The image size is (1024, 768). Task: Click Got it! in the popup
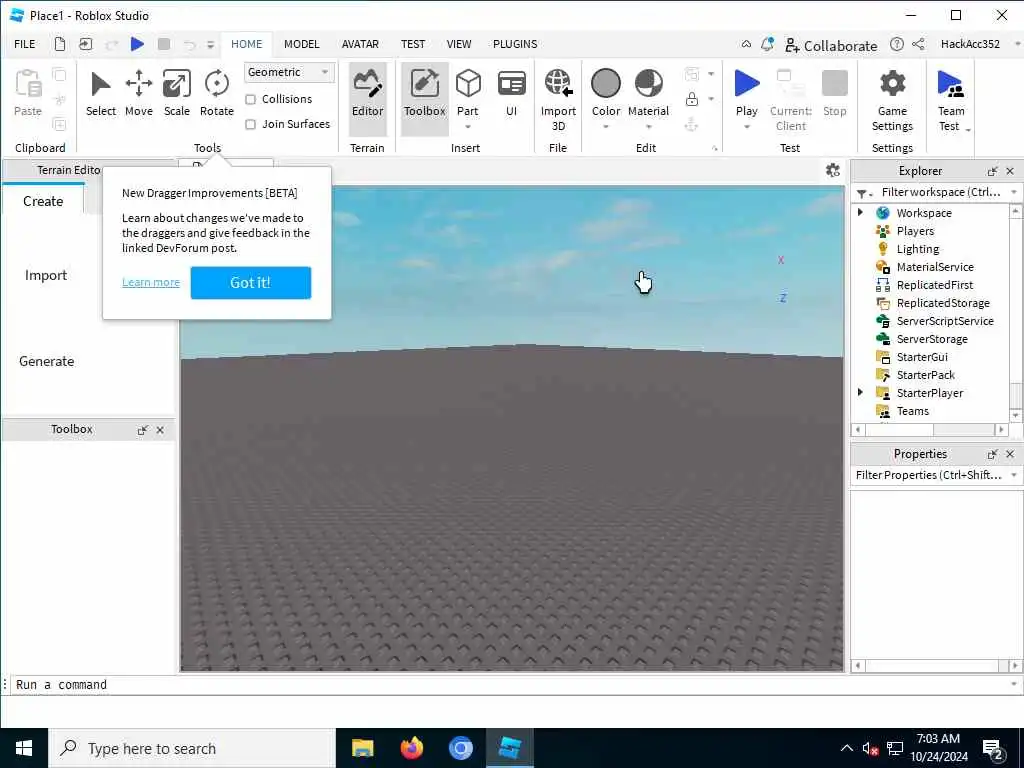(251, 283)
